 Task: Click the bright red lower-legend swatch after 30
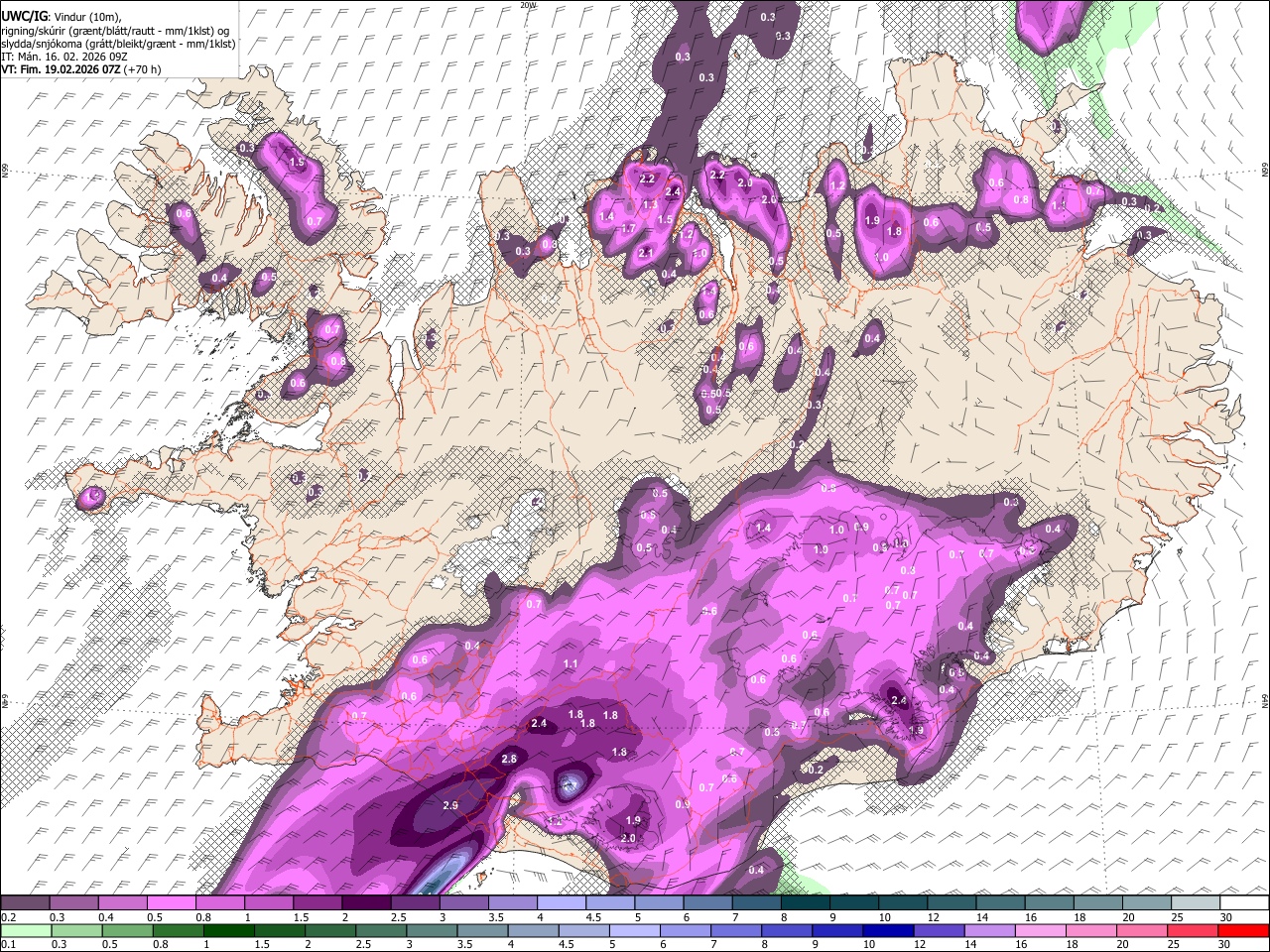[1243, 930]
